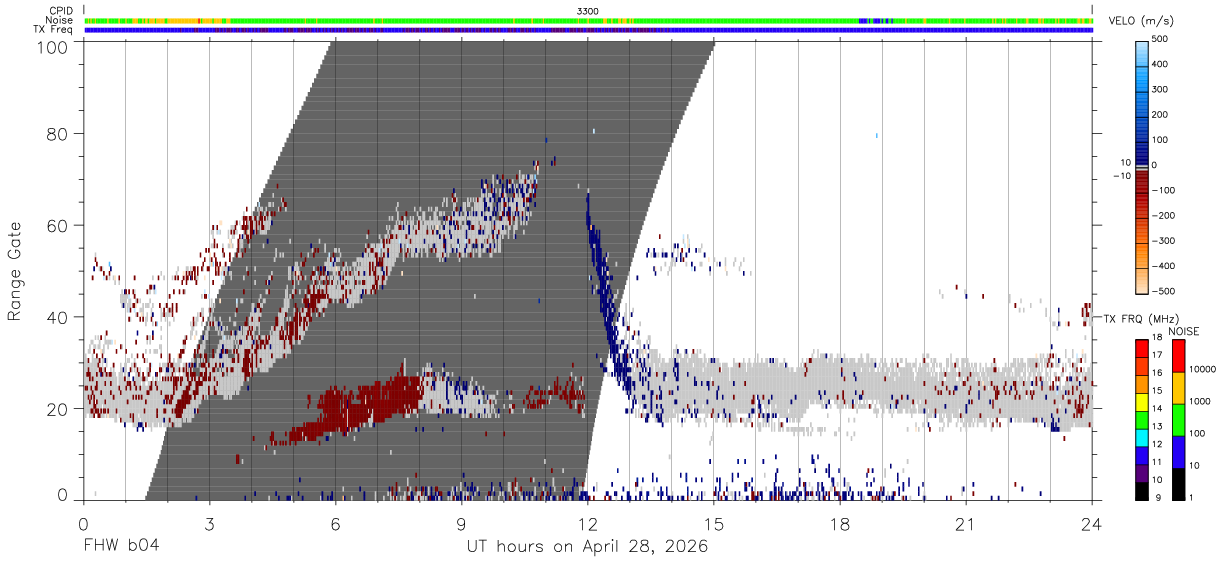The width and height of the screenshot is (1228, 567).
Task: Click range gate tick label 80
Action: click(58, 134)
